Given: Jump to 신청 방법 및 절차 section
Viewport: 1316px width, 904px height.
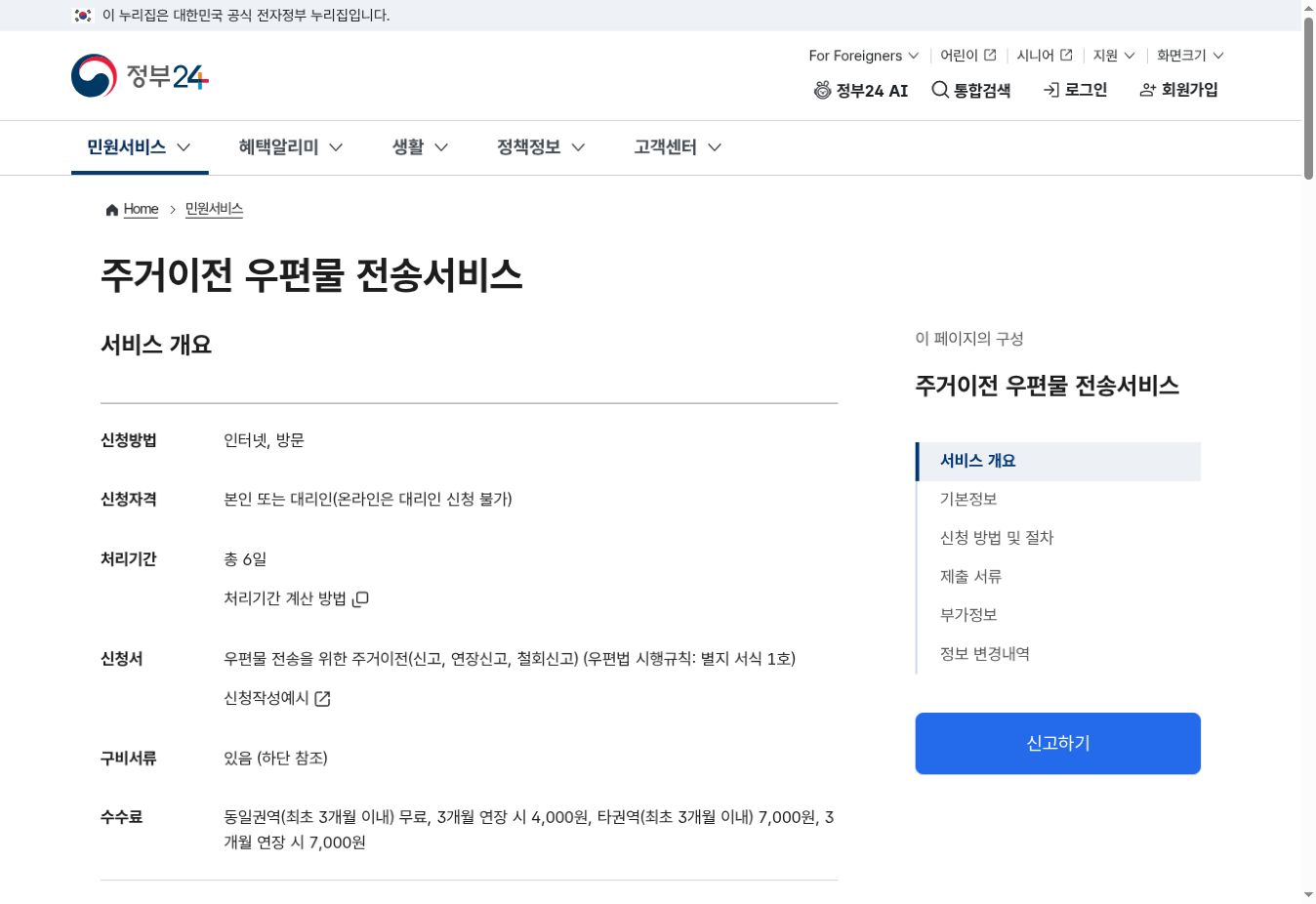Looking at the screenshot, I should (x=997, y=538).
